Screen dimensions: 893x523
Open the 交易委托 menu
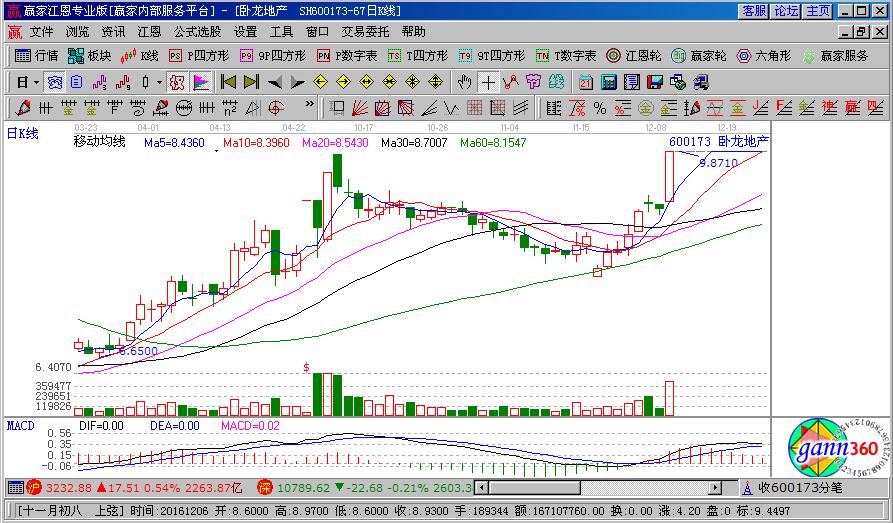point(365,32)
